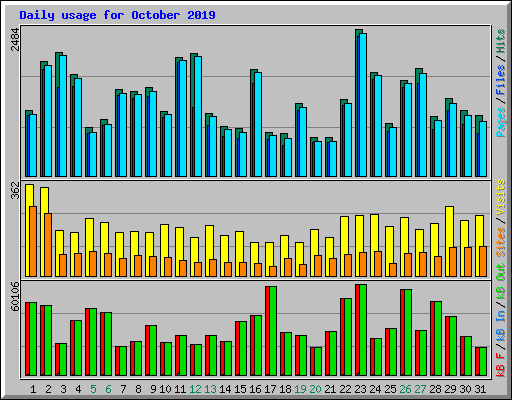Click day 26 weekend label on x-axis
512x400 pixels.
click(405, 389)
